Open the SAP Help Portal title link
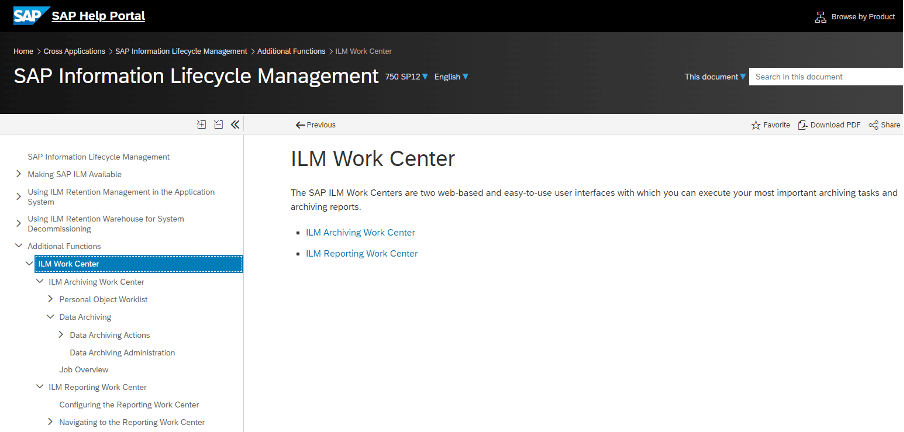This screenshot has width=904, height=432. (98, 16)
